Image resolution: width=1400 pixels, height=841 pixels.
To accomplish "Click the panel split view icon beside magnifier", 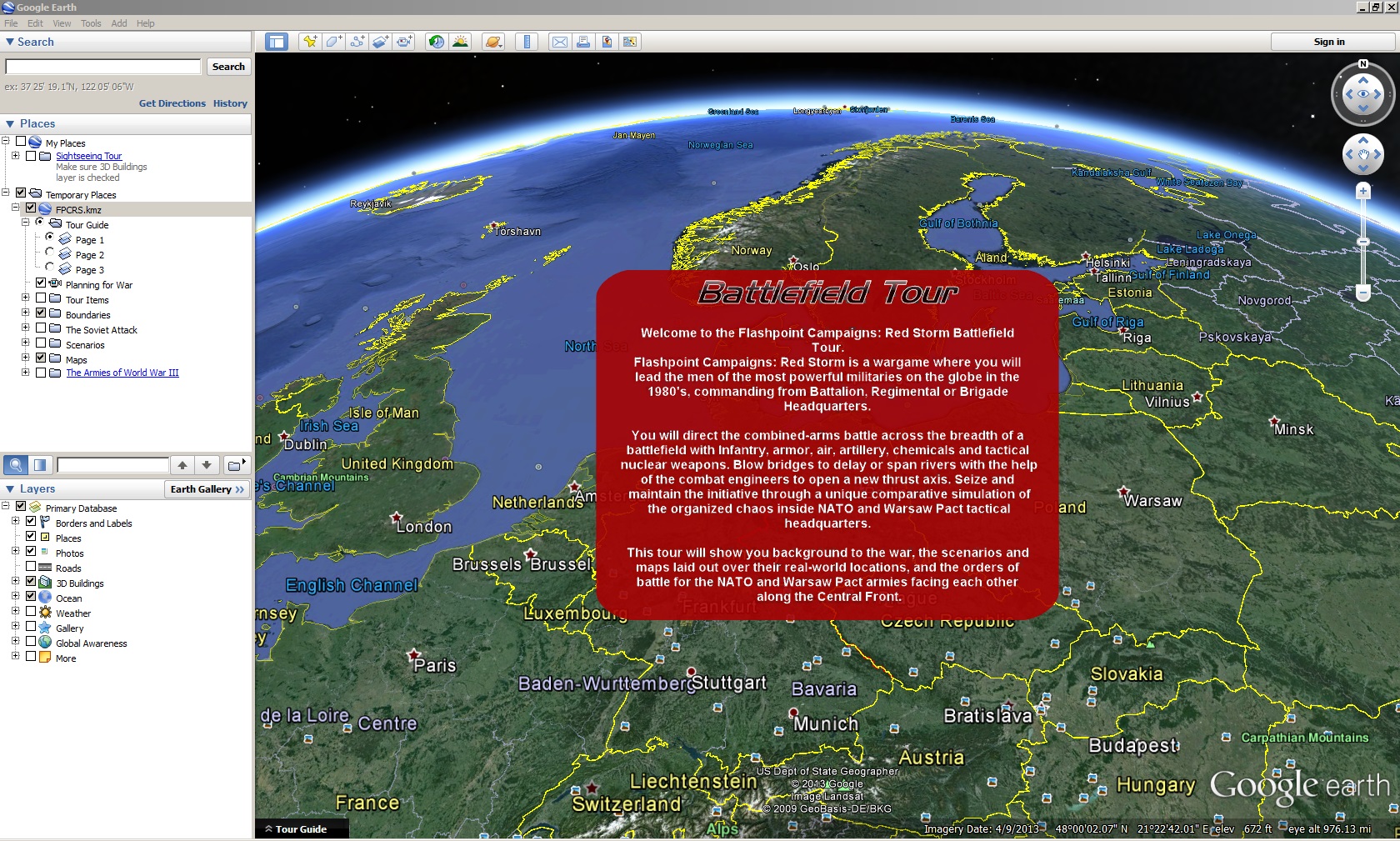I will point(40,465).
